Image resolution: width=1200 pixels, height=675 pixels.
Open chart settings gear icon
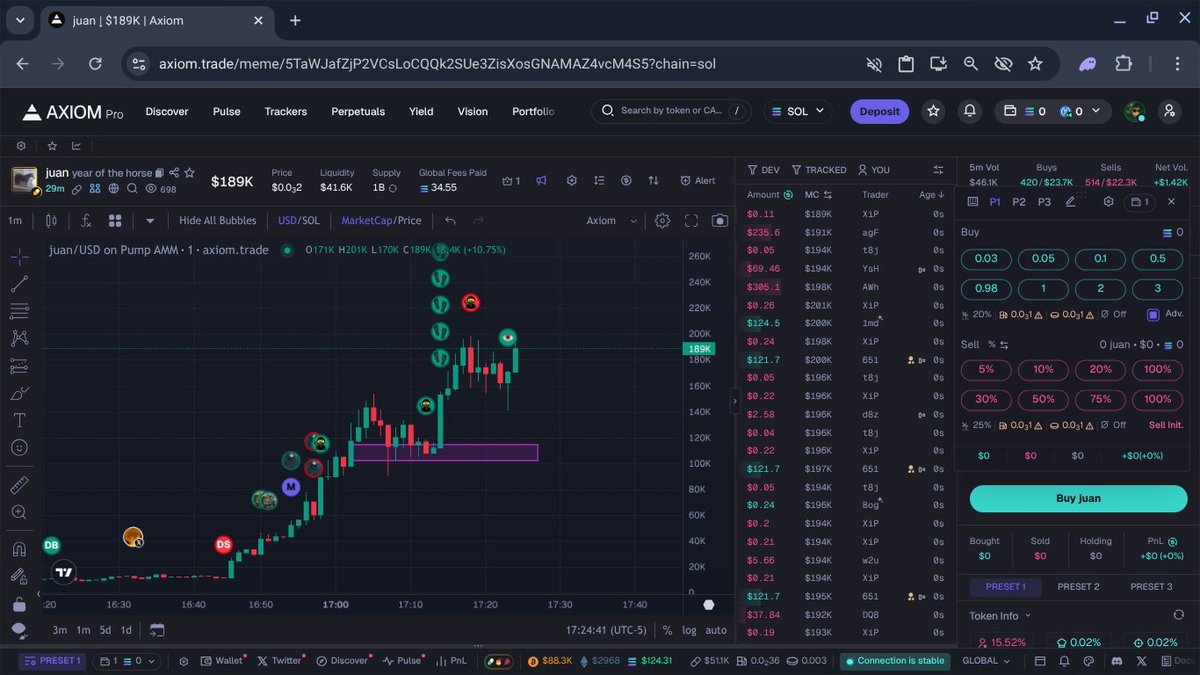click(662, 221)
